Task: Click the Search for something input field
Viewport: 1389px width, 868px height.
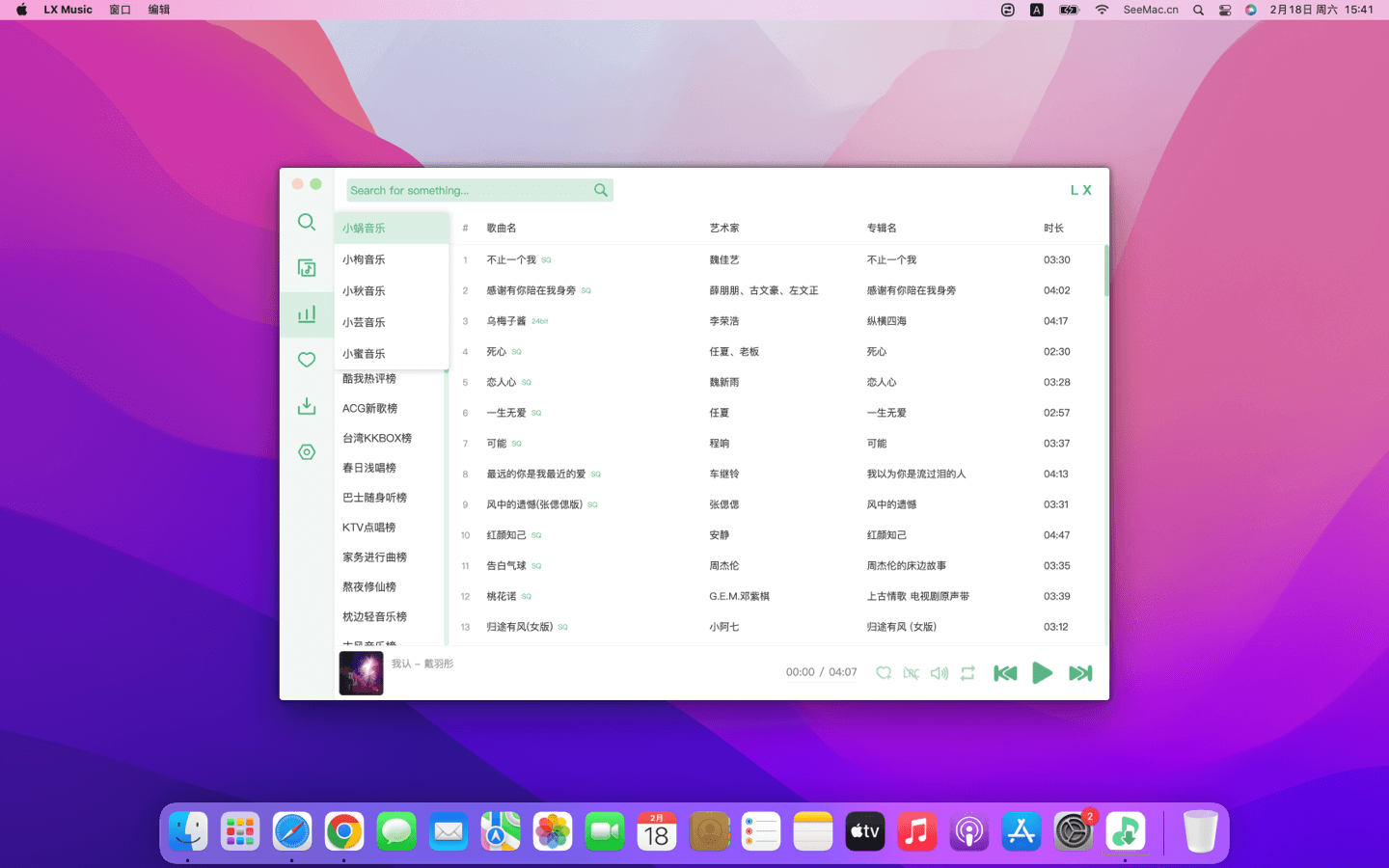Action: 468,190
